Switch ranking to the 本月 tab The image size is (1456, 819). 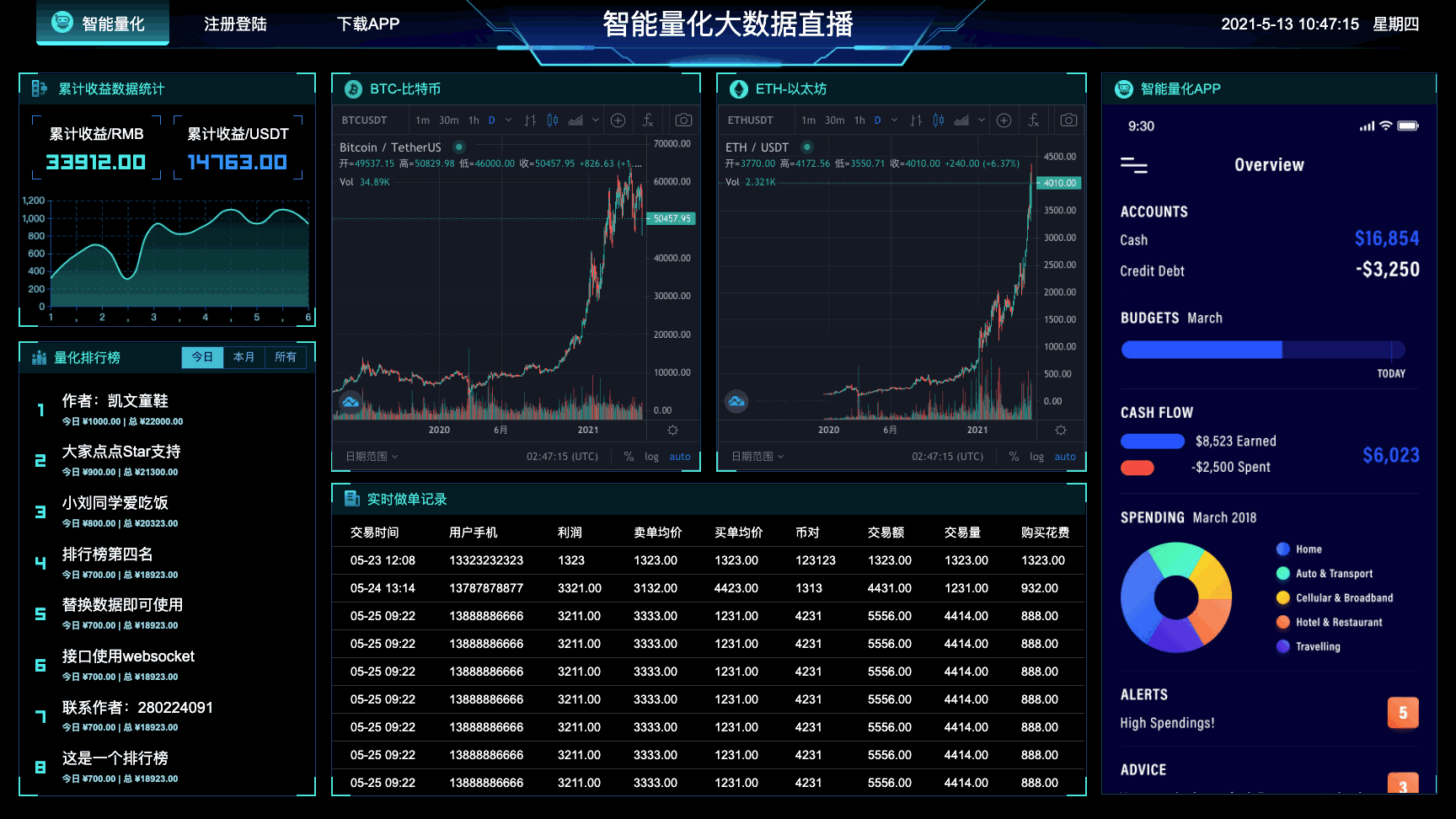click(x=244, y=357)
